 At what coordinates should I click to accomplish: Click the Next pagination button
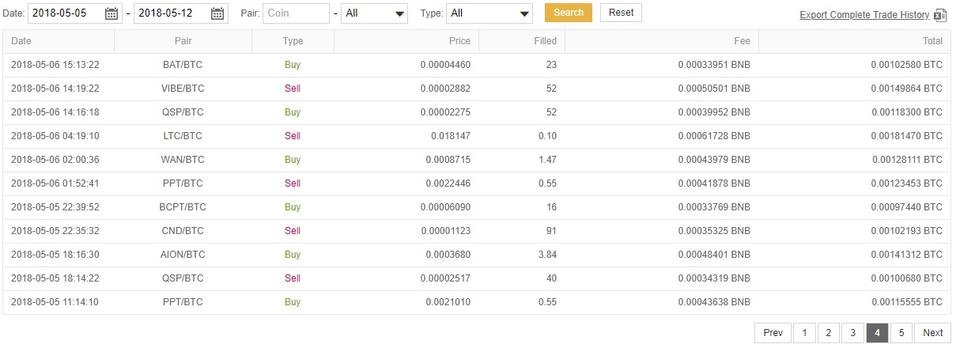[x=933, y=333]
